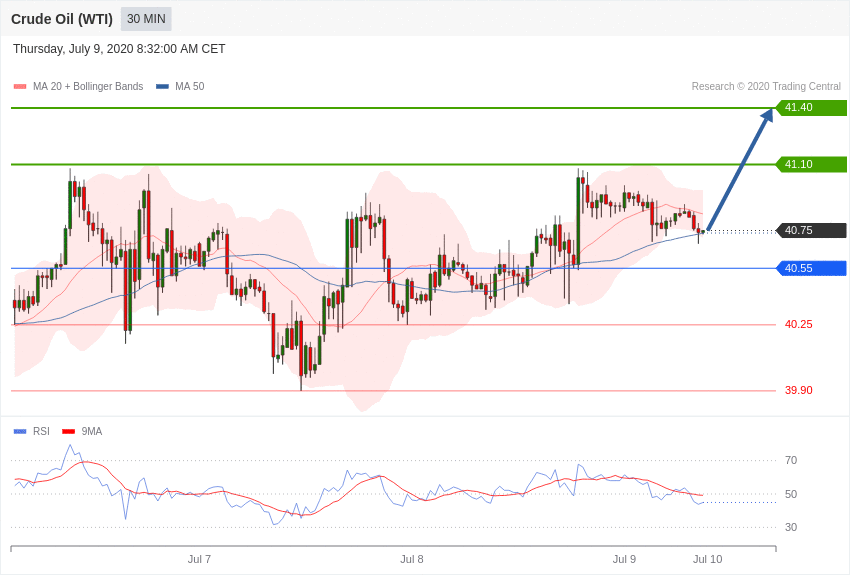Image resolution: width=850 pixels, height=576 pixels.
Task: Toggle the MA 50 legend label
Action: pyautogui.click(x=190, y=87)
